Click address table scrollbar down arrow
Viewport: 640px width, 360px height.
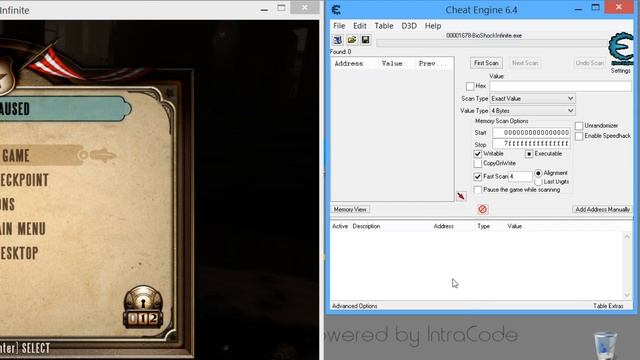coord(627,295)
